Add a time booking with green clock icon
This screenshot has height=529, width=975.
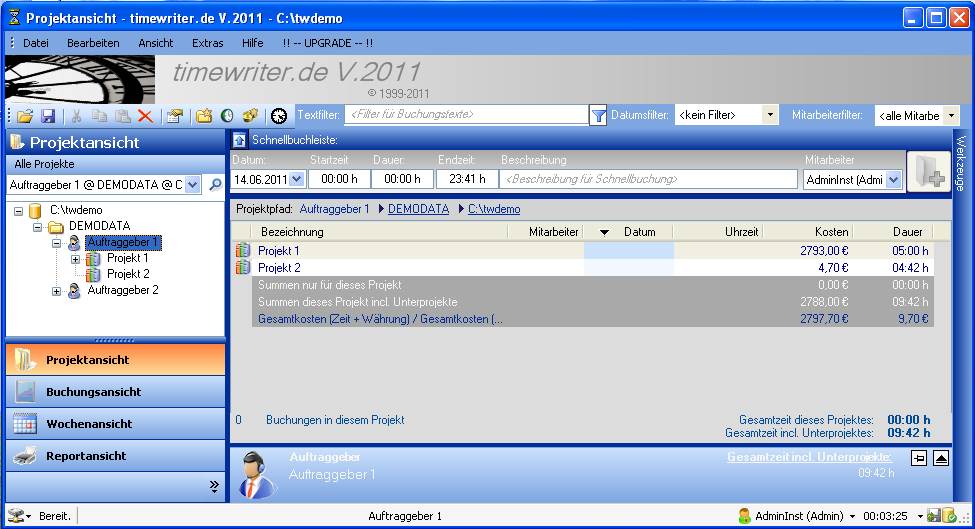(x=227, y=116)
